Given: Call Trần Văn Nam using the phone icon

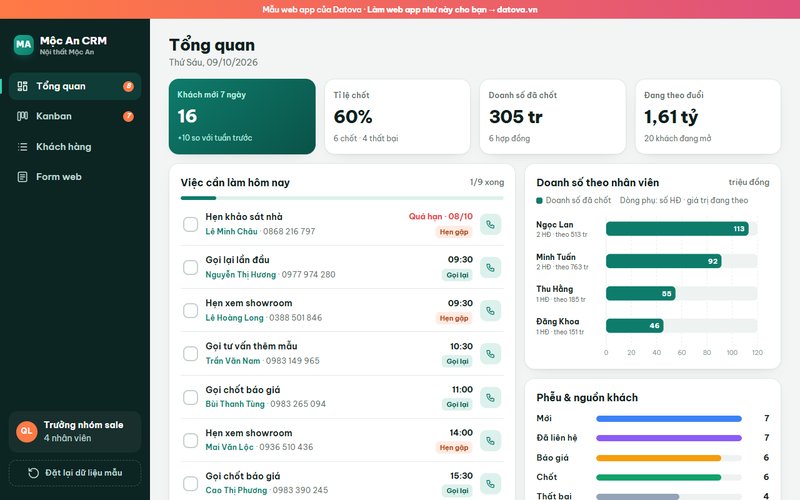Looking at the screenshot, I should pos(490,354).
